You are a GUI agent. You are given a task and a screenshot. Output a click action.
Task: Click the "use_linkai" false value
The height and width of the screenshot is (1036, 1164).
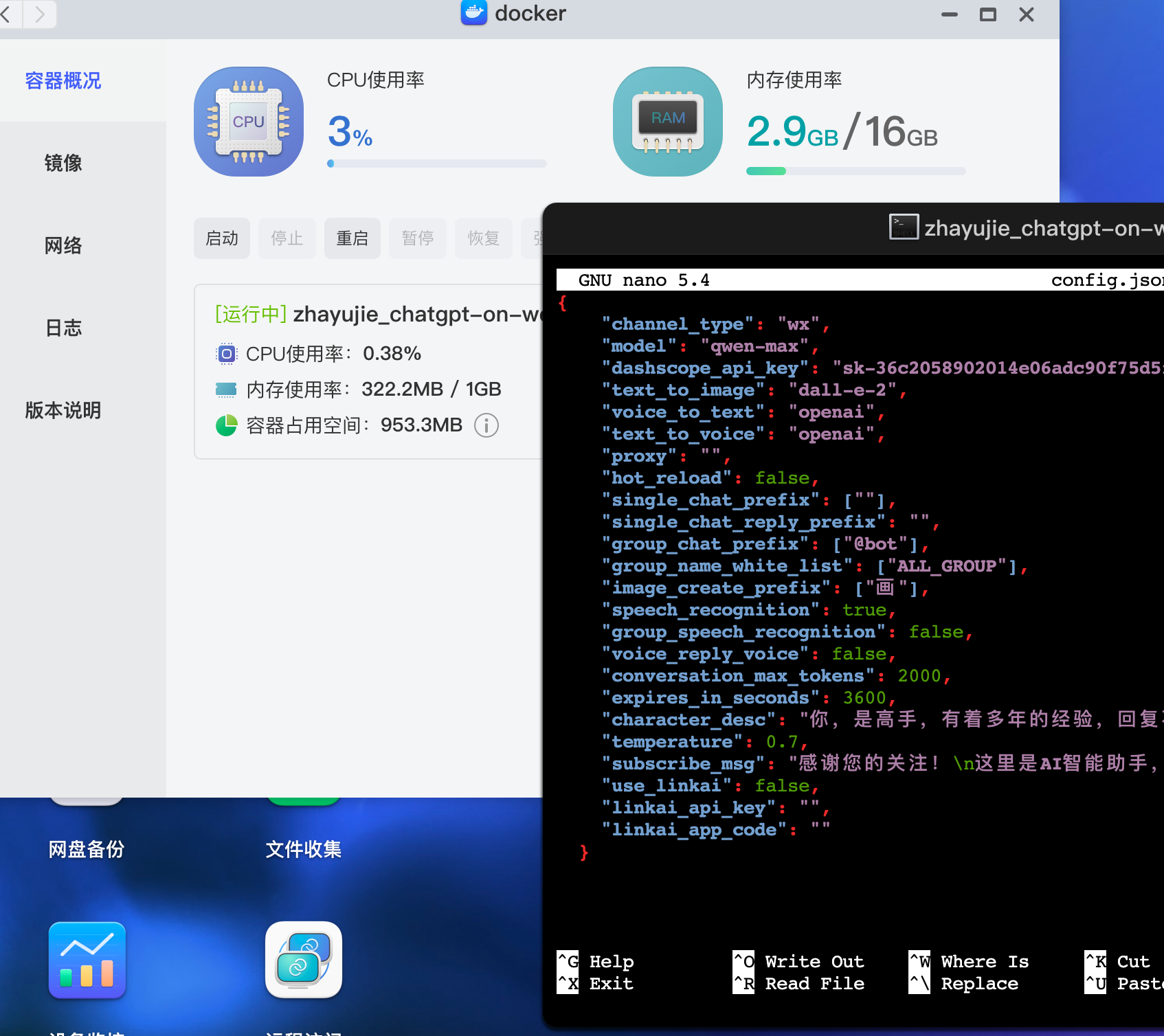[x=782, y=785]
